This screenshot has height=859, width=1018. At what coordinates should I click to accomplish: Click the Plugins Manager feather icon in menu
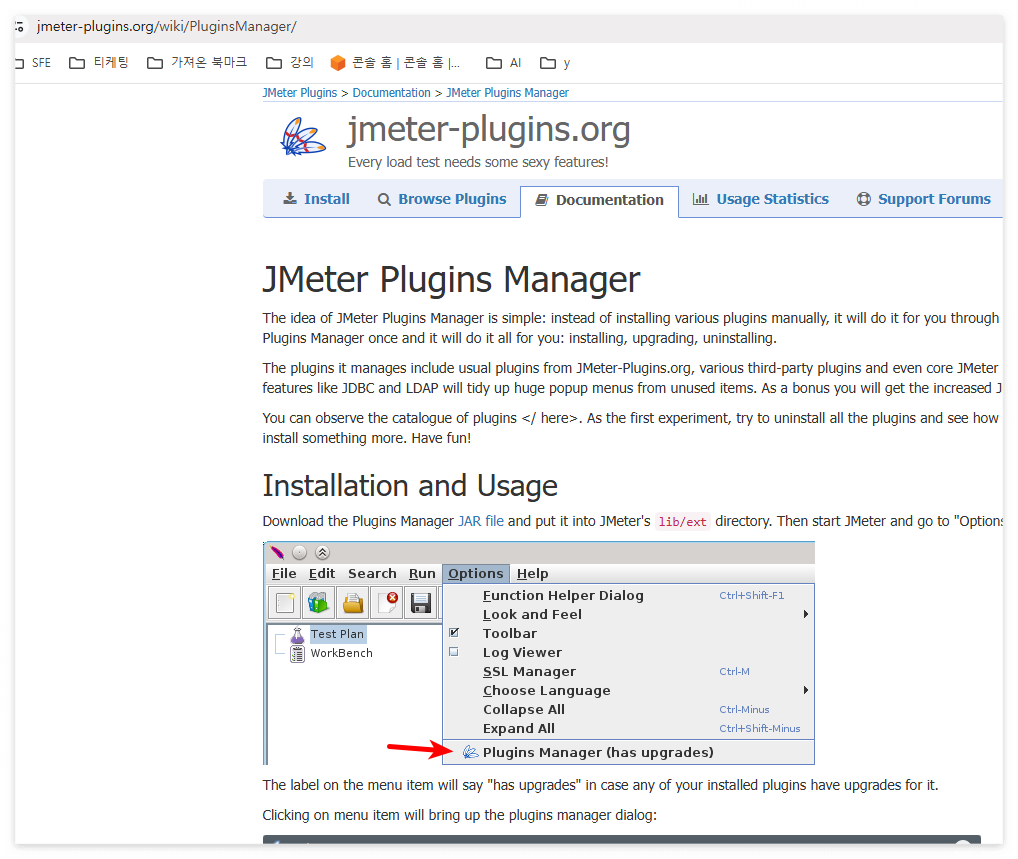click(470, 753)
